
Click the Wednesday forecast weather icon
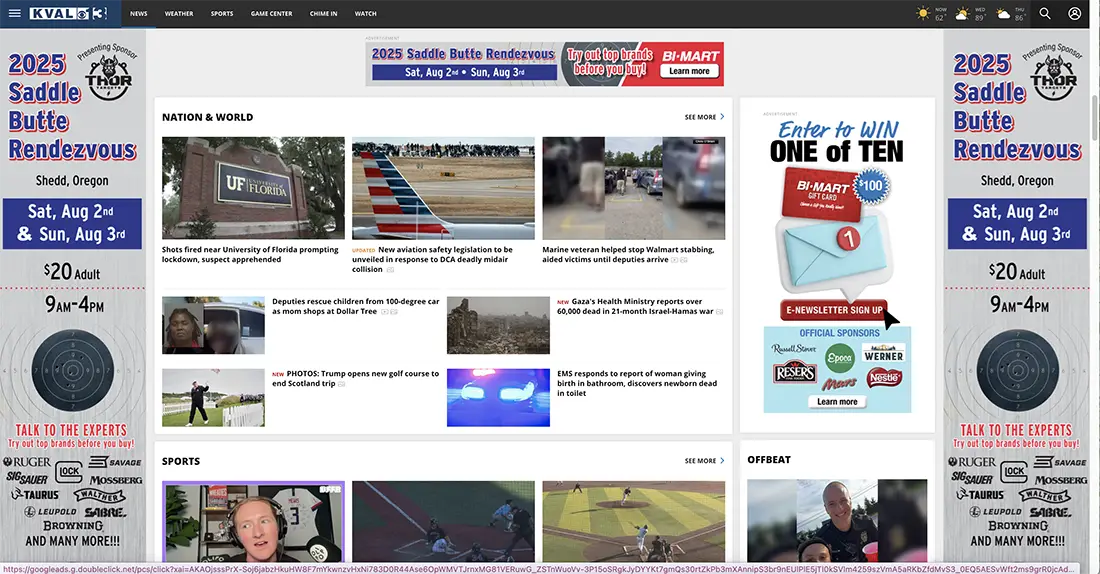click(x=962, y=14)
